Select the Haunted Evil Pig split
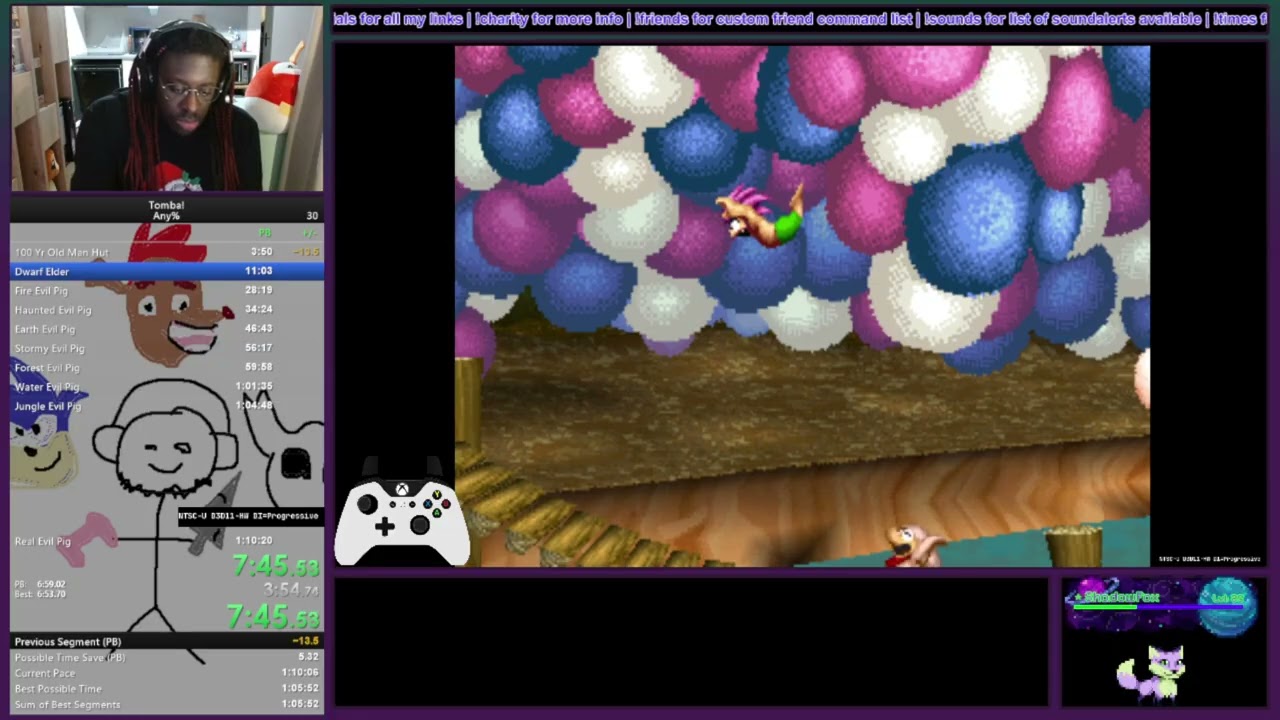This screenshot has width=1280, height=720. tap(167, 310)
